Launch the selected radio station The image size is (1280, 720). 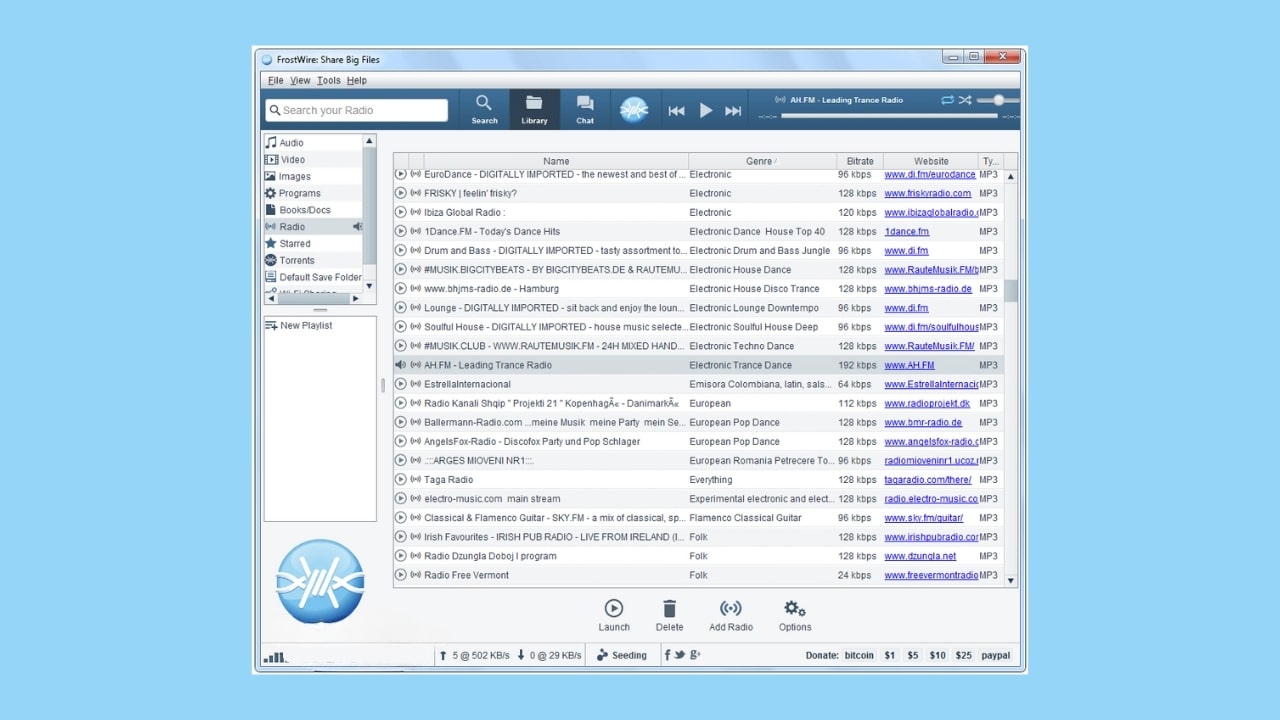(x=614, y=615)
